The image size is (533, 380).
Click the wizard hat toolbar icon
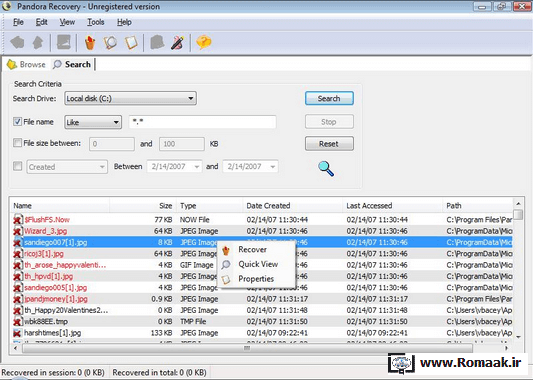click(157, 43)
